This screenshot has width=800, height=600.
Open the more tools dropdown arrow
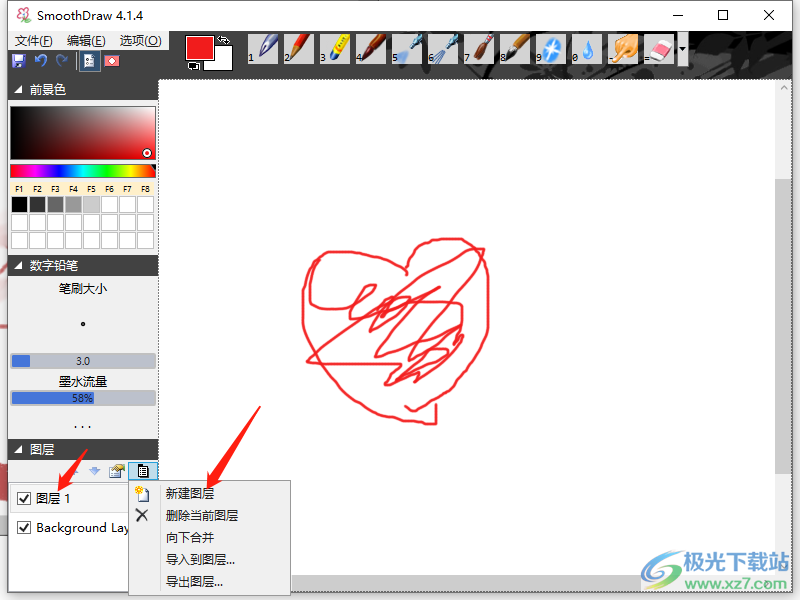[x=682, y=49]
